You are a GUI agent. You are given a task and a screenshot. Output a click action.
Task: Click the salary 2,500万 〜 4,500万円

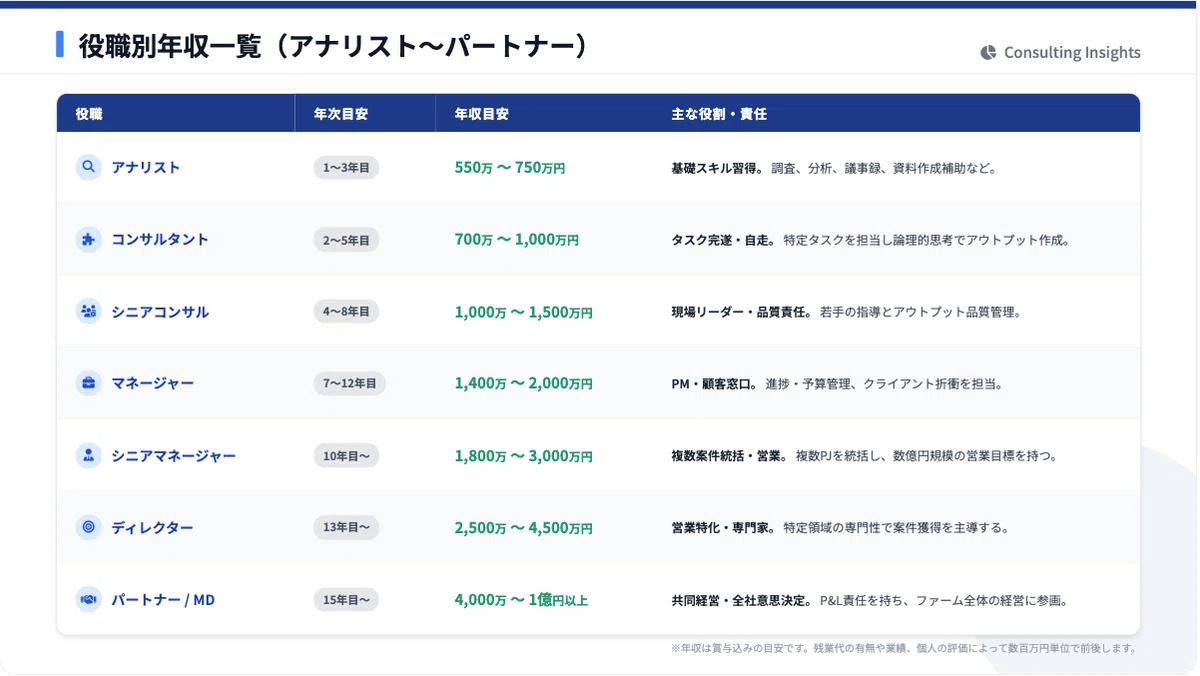point(524,528)
